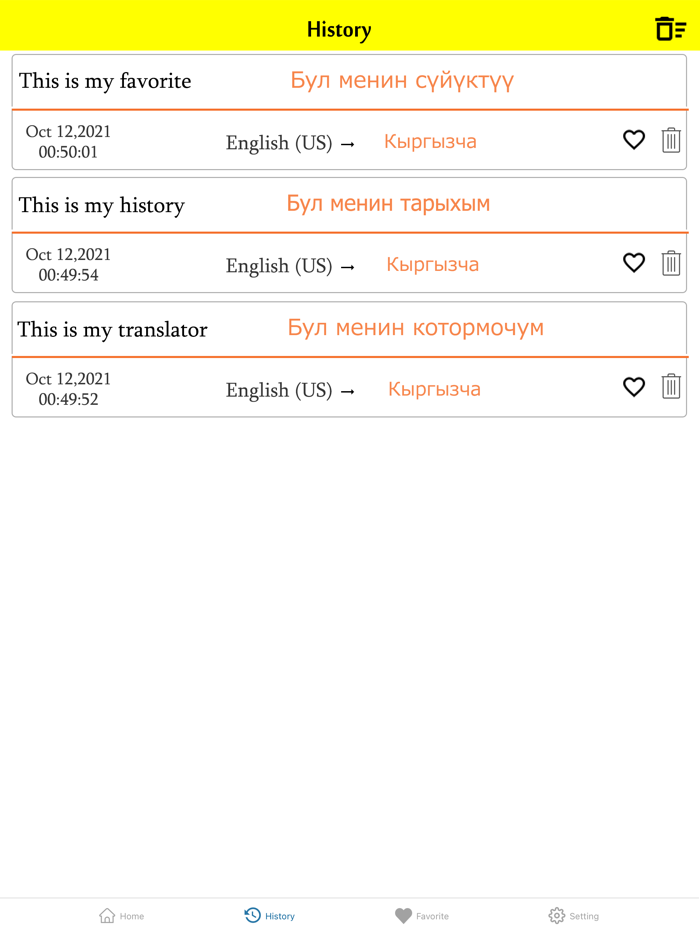Screen dimensions: 700x934
Task: Mark 'This is my translator' as favorite
Action: [x=633, y=387]
